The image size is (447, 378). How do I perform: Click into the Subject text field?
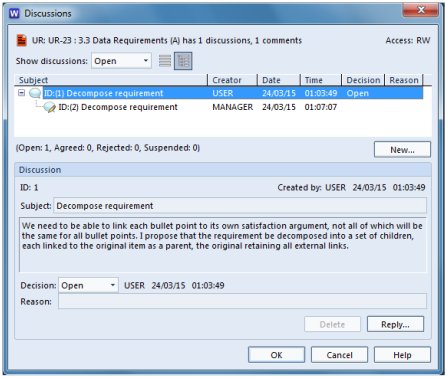tap(240, 206)
